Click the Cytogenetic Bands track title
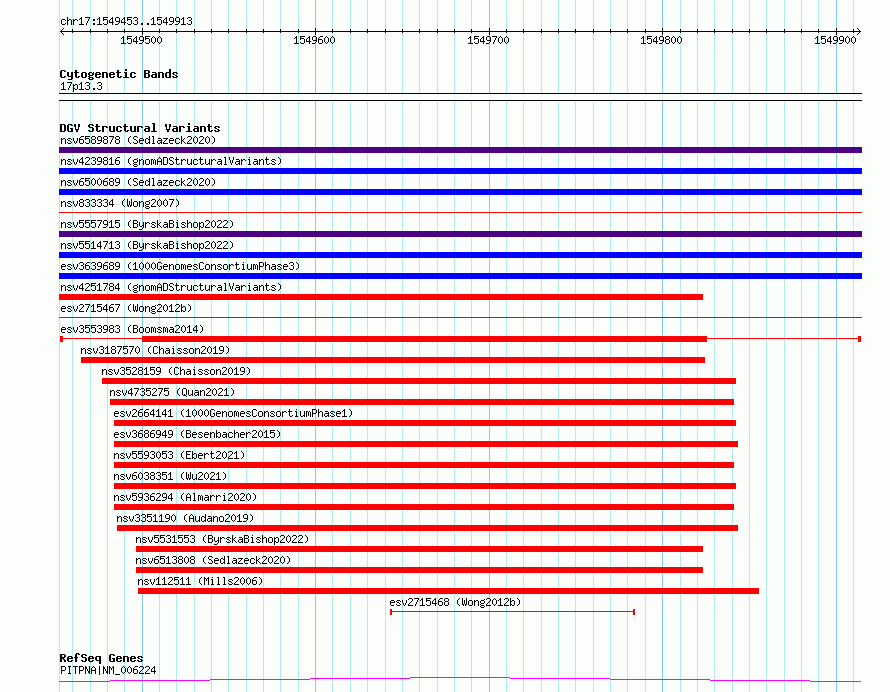This screenshot has height=692, width=890. tap(119, 74)
